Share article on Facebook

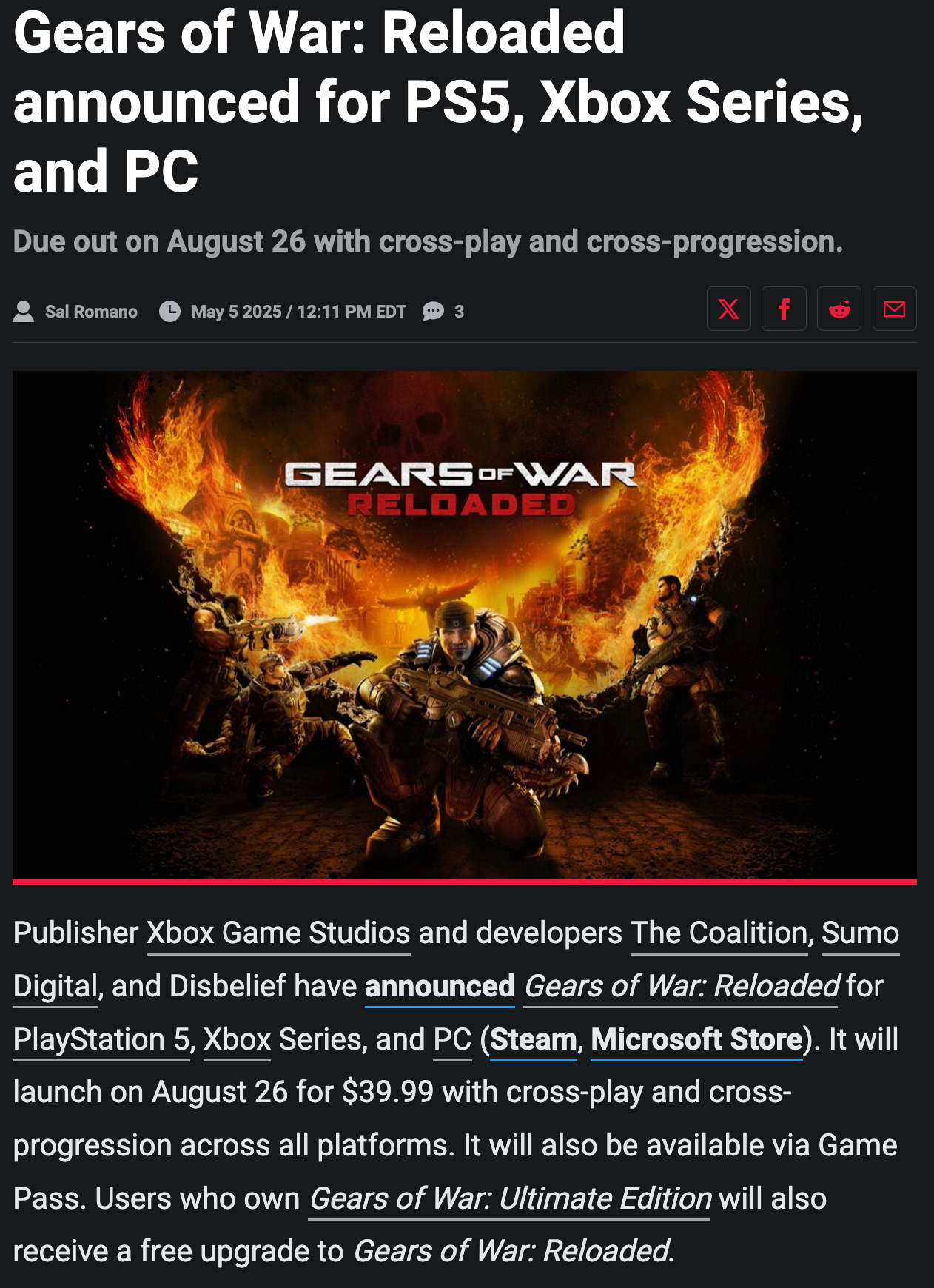[784, 309]
